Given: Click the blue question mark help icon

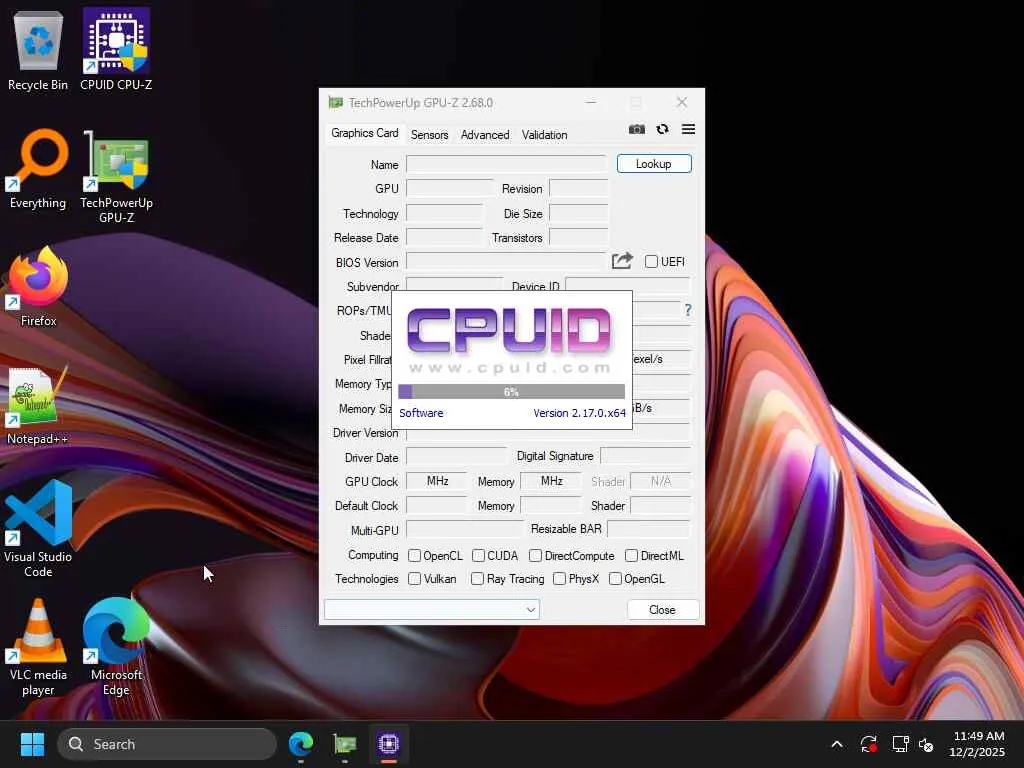Looking at the screenshot, I should (688, 310).
